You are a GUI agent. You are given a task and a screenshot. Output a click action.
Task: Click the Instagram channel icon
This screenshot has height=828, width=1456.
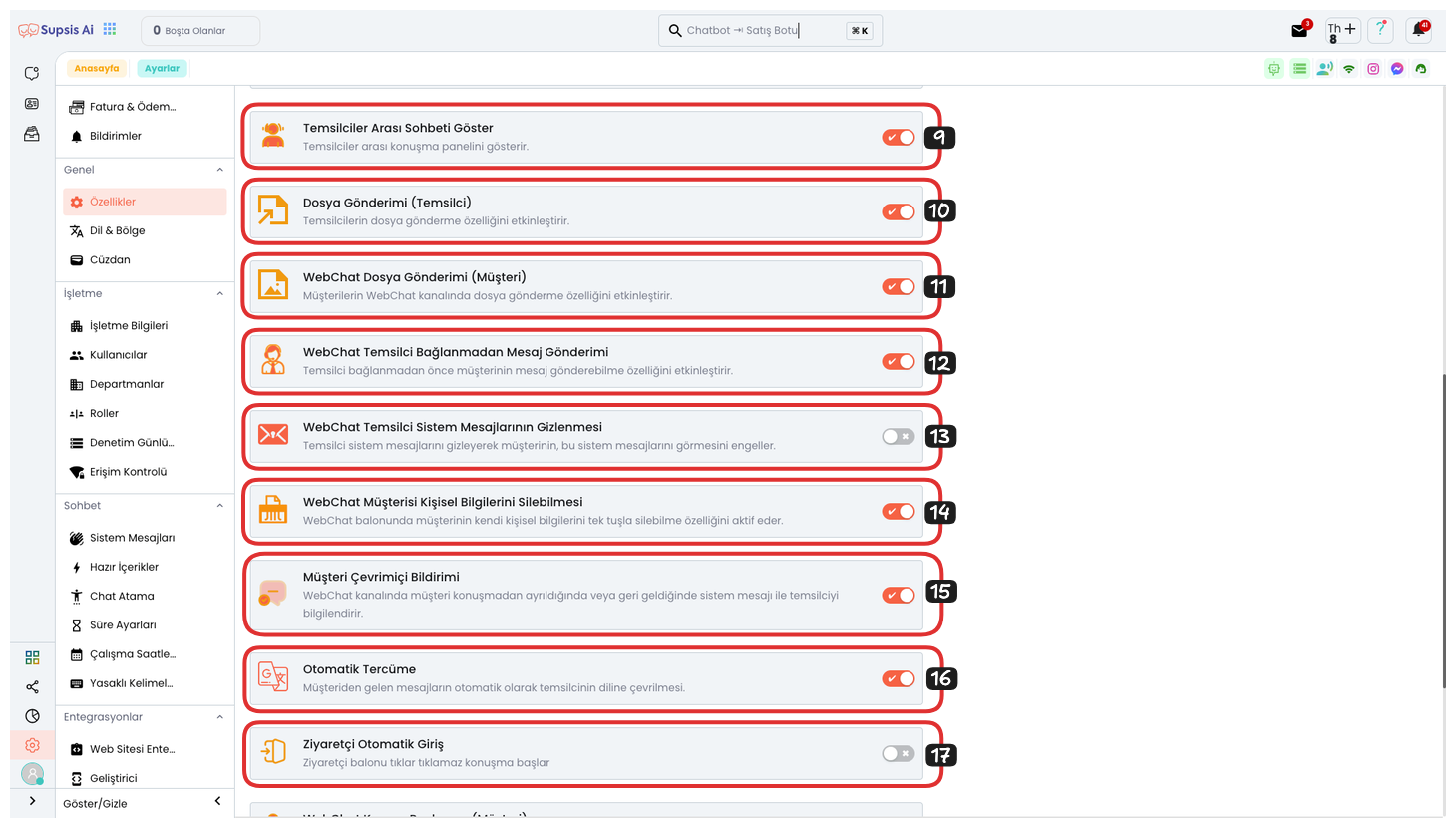pos(1373,69)
